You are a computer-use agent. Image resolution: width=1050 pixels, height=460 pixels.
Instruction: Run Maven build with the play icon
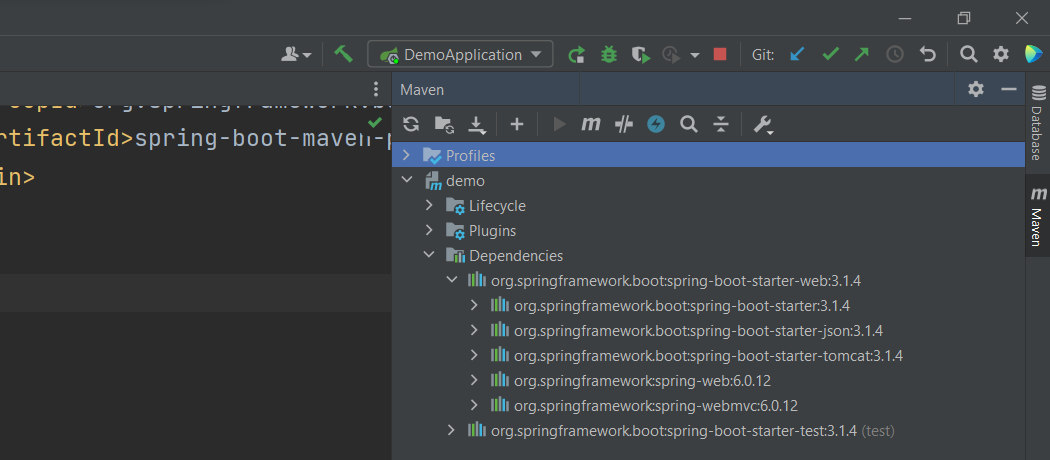pyautogui.click(x=559, y=124)
